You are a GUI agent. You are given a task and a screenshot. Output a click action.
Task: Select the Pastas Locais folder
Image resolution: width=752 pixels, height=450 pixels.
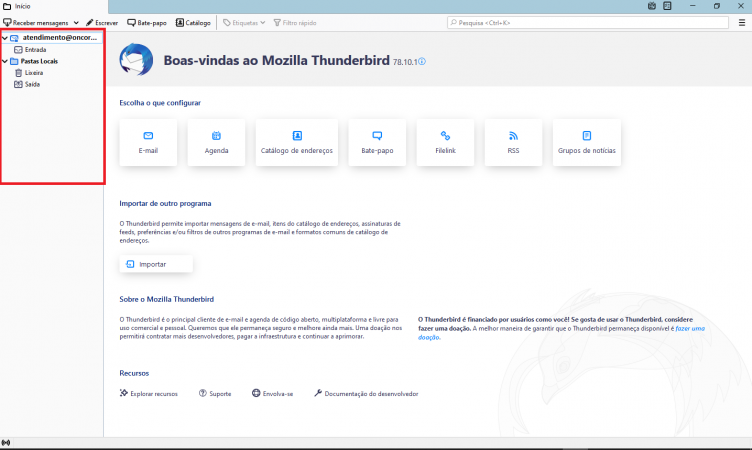point(39,61)
